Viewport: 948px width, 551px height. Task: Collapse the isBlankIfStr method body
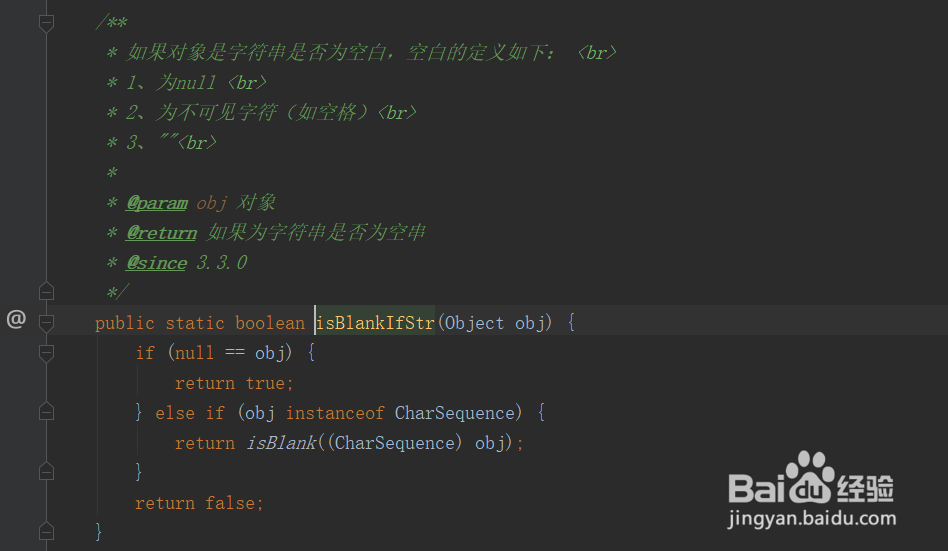click(46, 322)
